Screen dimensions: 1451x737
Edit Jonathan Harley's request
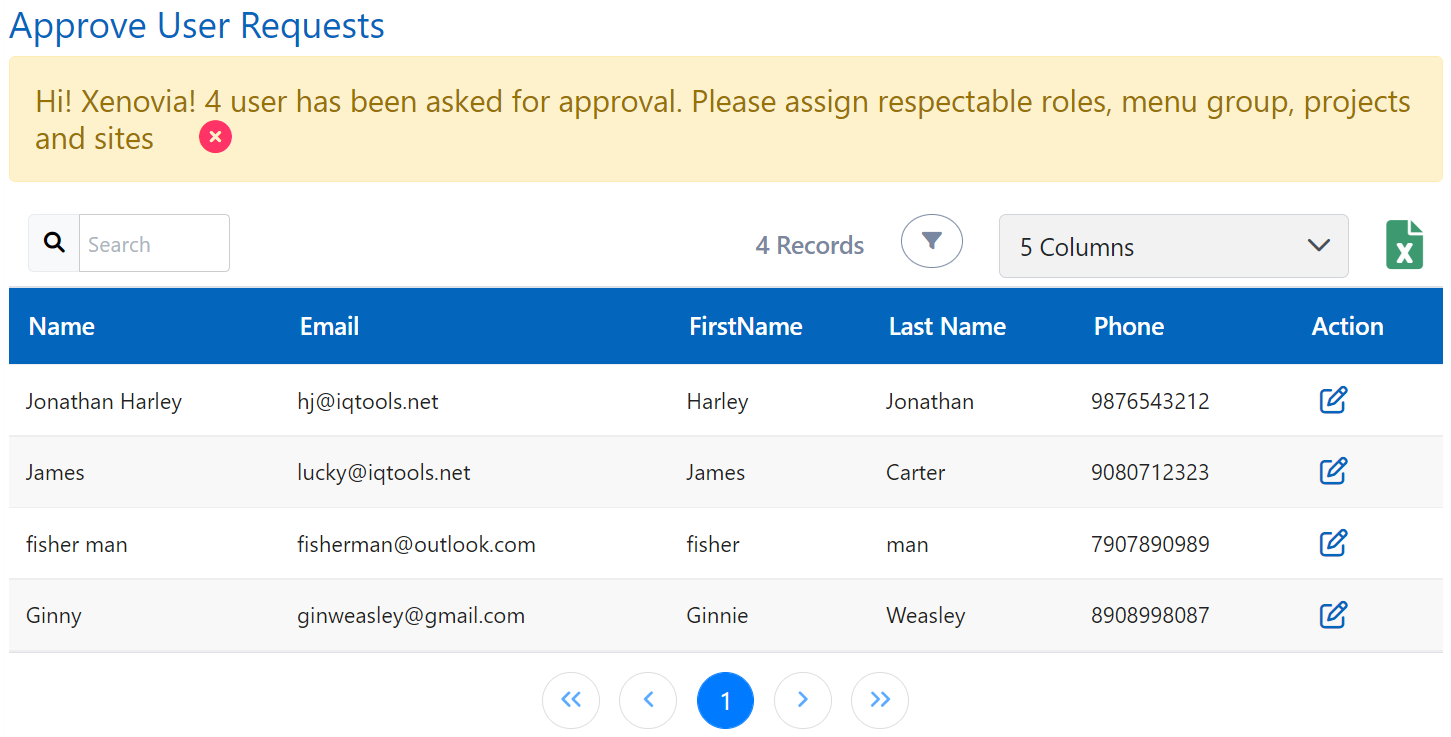click(1333, 400)
